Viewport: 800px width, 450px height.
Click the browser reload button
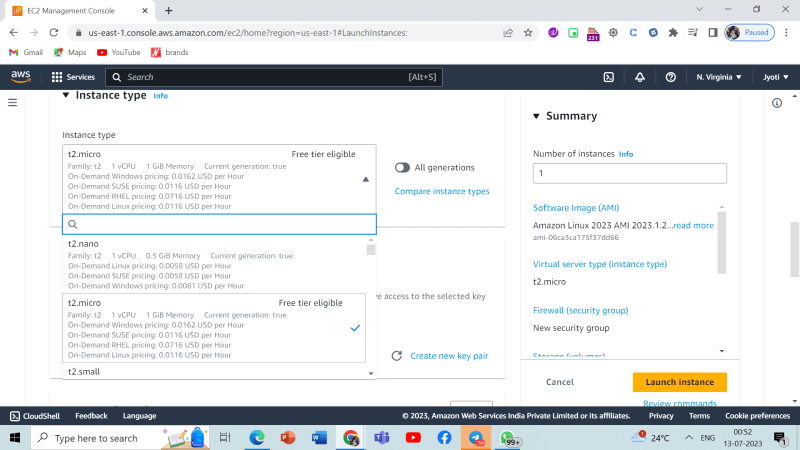pos(54,33)
